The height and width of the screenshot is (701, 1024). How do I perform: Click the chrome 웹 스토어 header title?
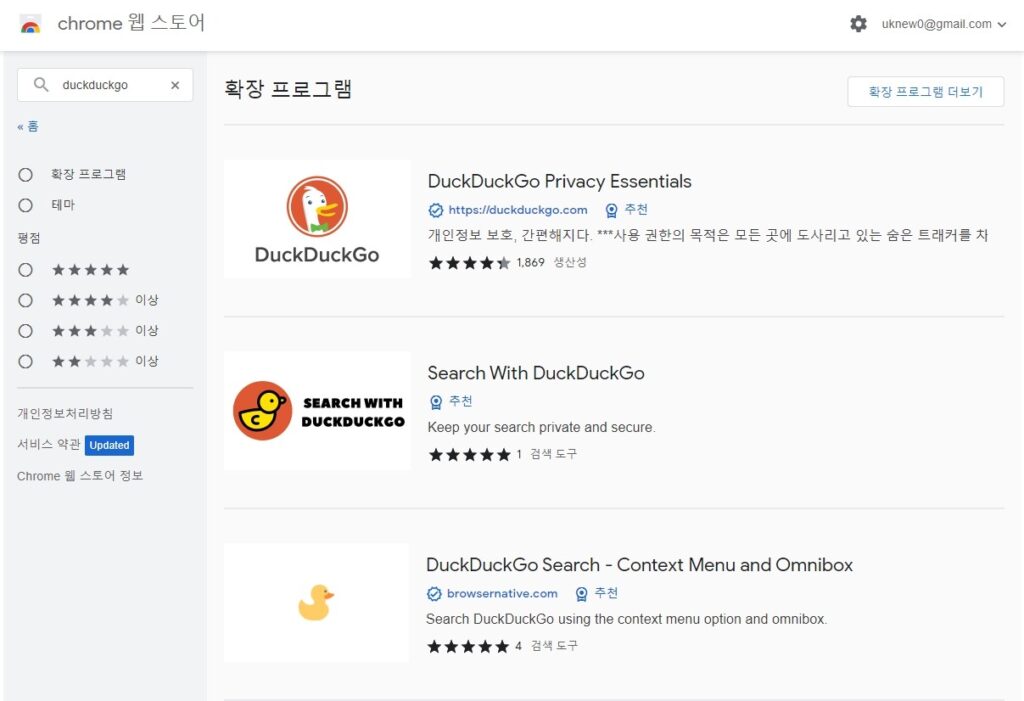coord(131,23)
